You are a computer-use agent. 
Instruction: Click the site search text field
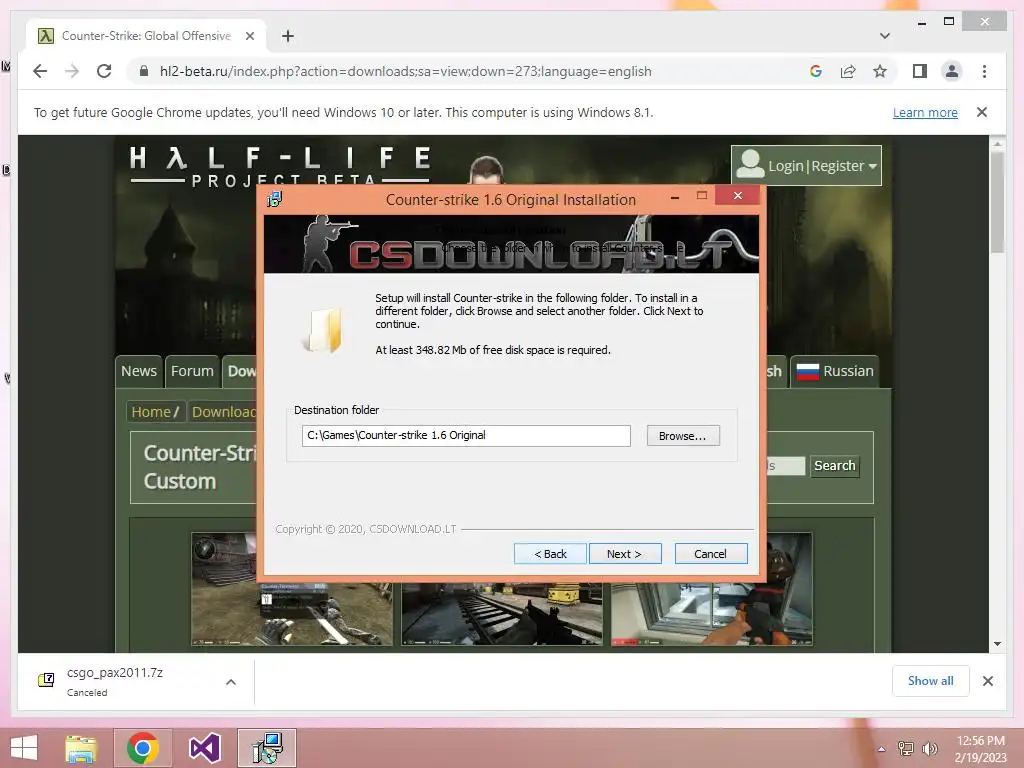pos(786,466)
